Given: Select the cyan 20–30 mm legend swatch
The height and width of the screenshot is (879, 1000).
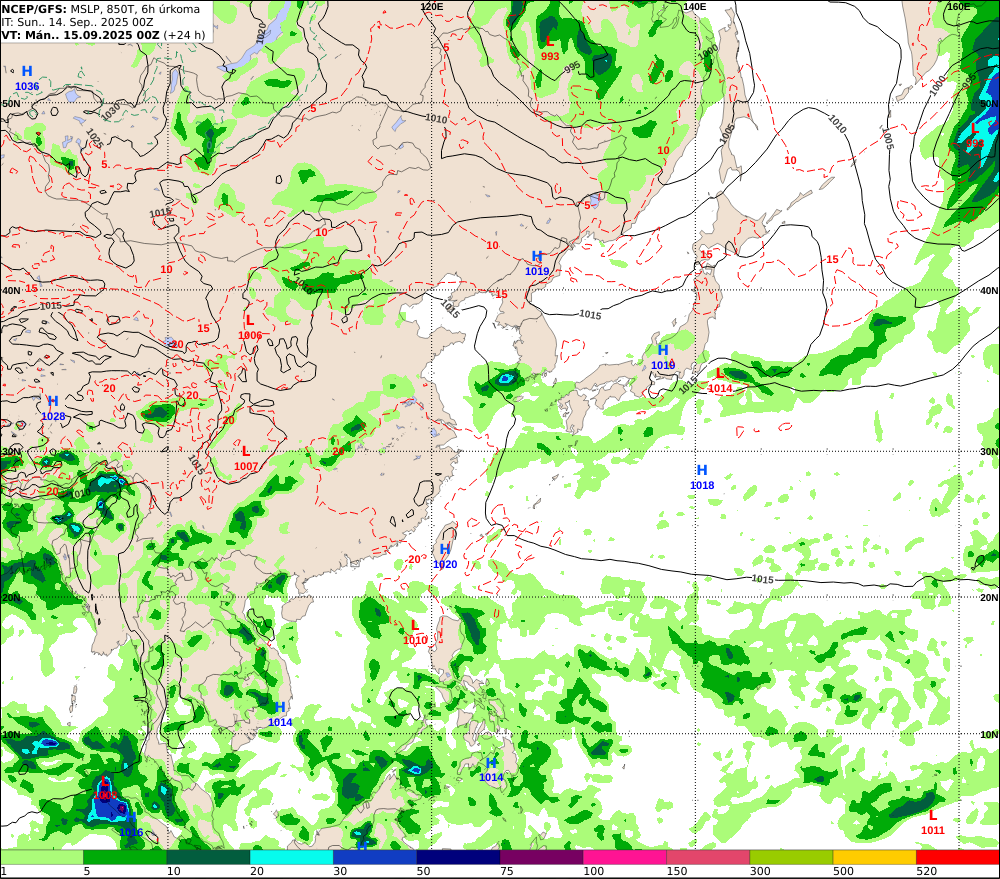Looking at the screenshot, I should pos(291,857).
